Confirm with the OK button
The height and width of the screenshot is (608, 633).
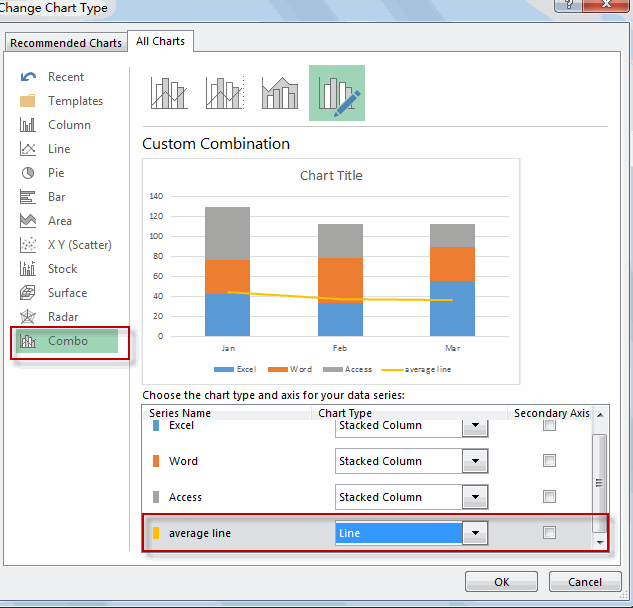[x=501, y=582]
